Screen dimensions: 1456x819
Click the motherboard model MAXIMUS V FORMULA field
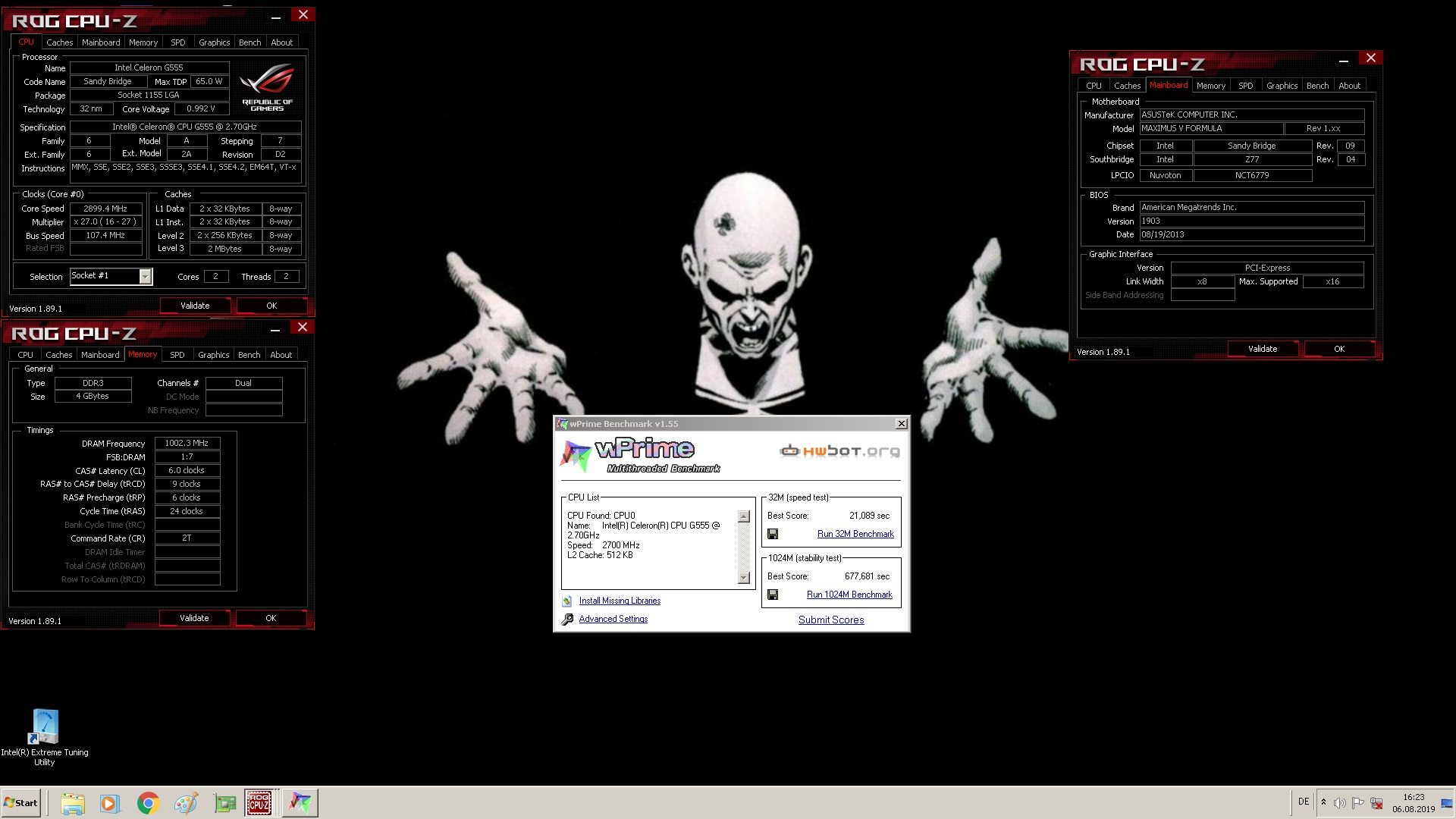(1211, 129)
